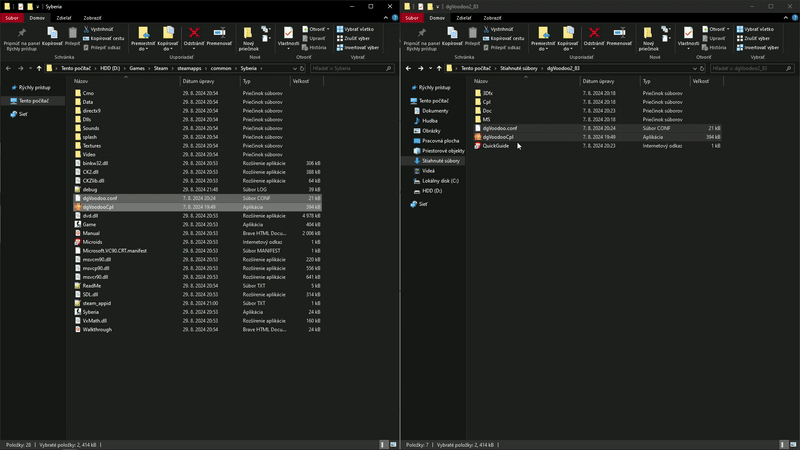Screen dimensions: 800x450
Task: Click Select all in dgVoodoo2_83 window ribbon
Action: [x=755, y=29]
